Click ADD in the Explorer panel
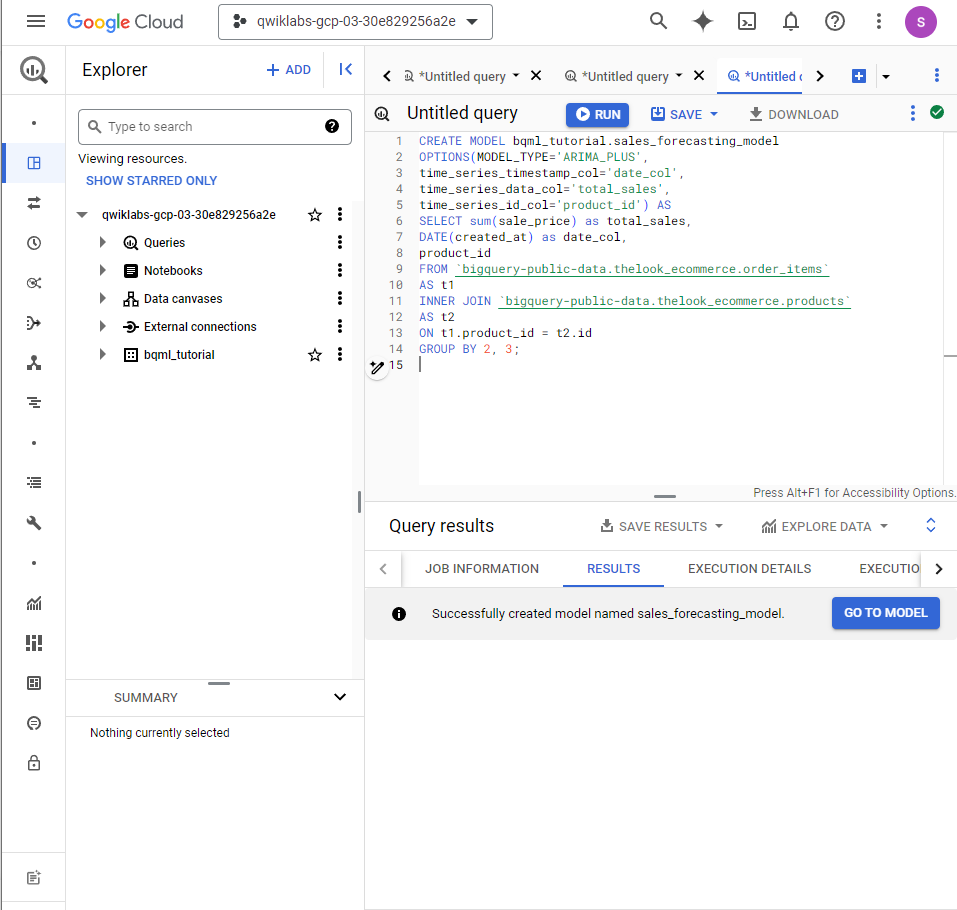 (x=289, y=70)
